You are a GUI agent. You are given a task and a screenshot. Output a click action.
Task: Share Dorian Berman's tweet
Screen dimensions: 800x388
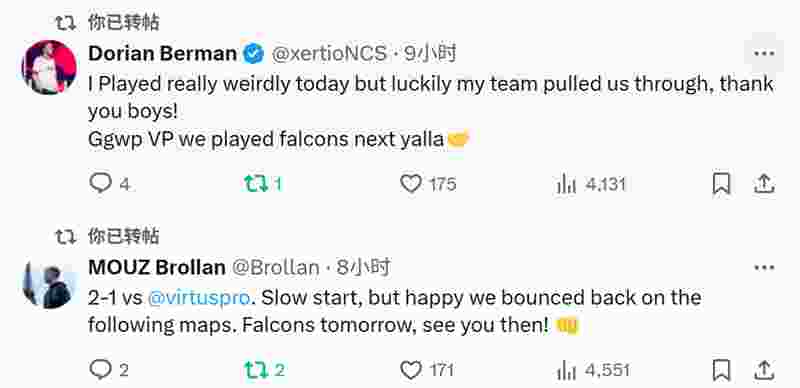click(764, 184)
